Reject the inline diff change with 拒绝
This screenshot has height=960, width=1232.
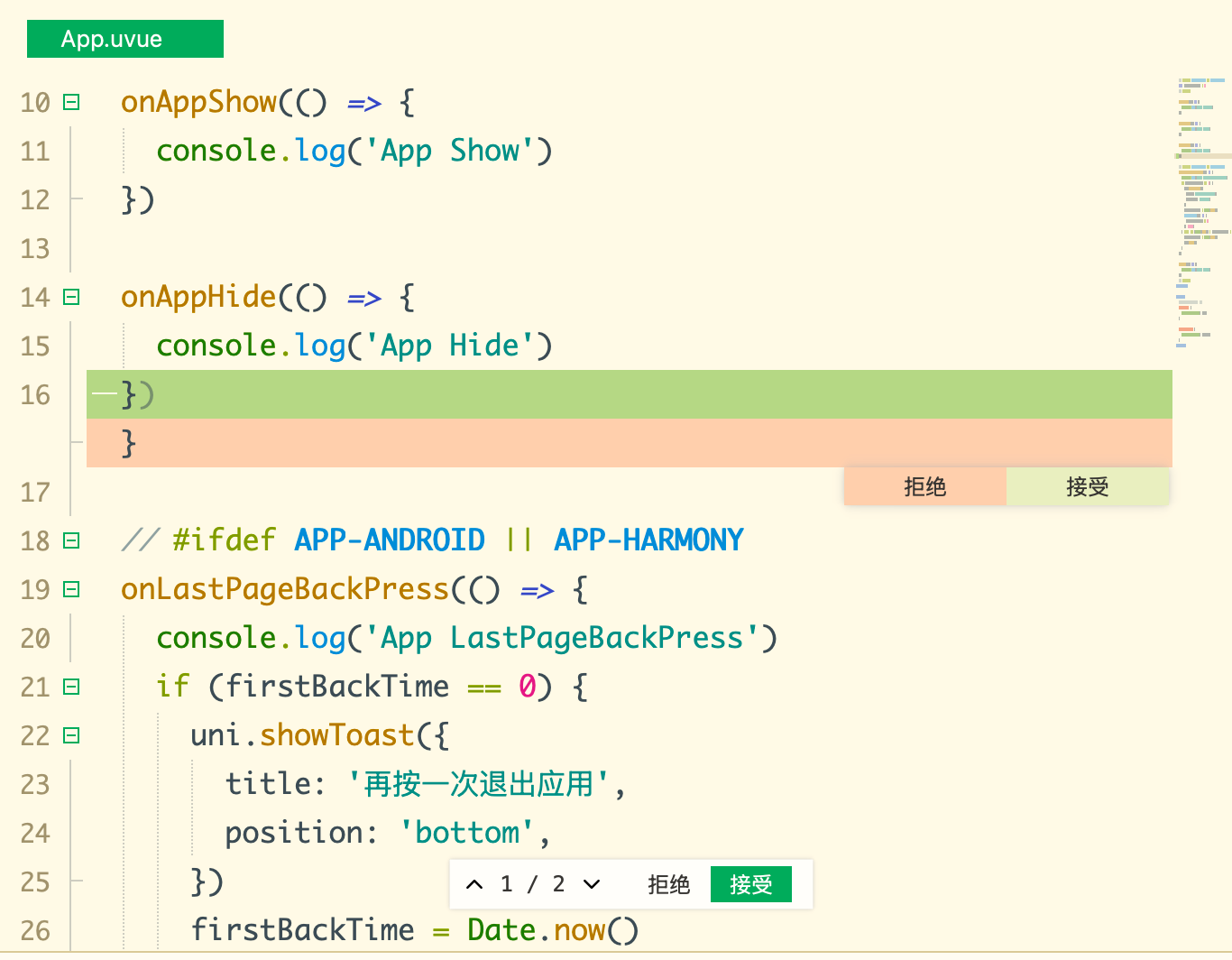pos(925,486)
